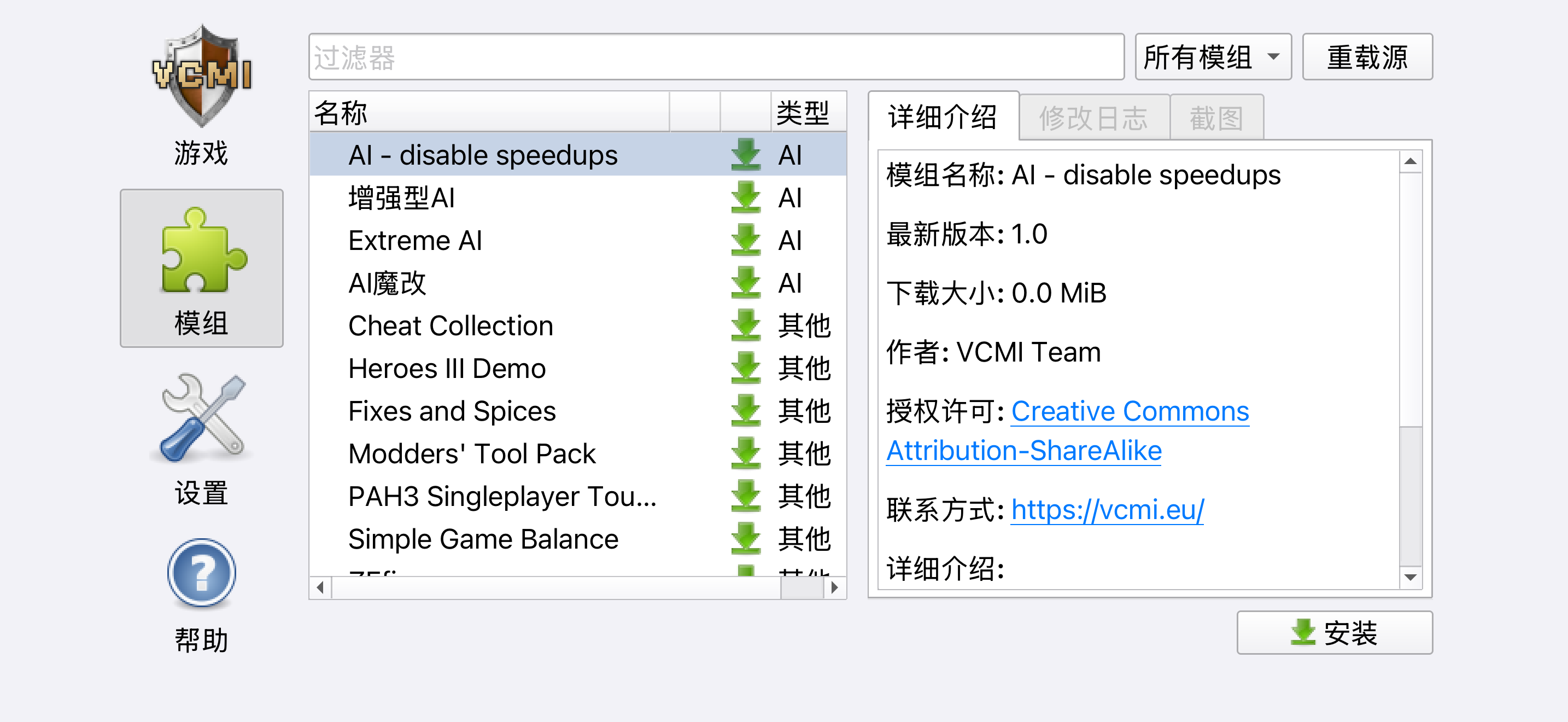The width and height of the screenshot is (1568, 722).
Task: Open the VCMI game shield icon
Action: point(202,75)
